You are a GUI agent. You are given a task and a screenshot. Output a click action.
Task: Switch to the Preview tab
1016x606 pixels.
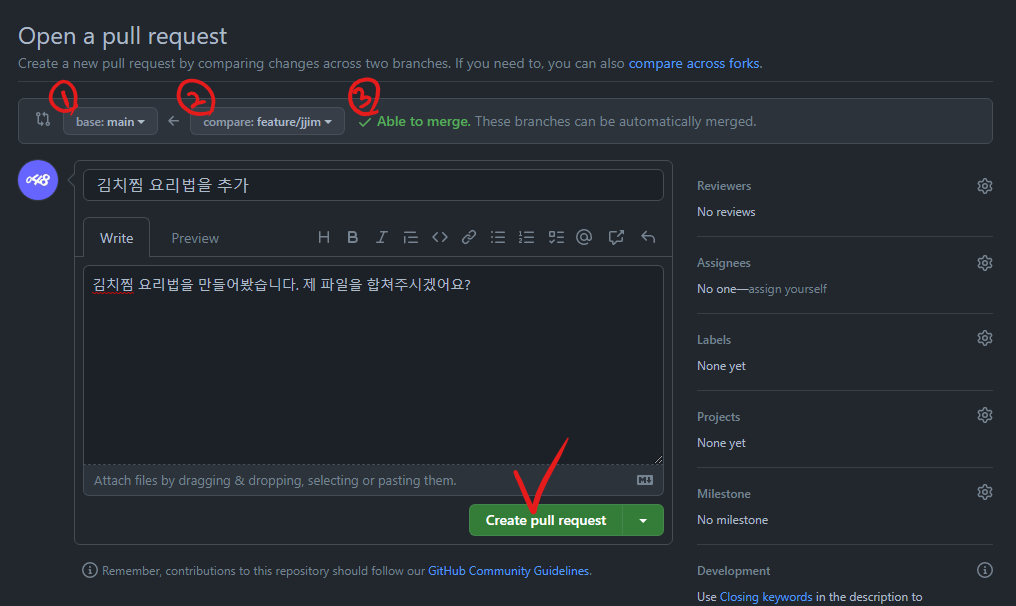pyautogui.click(x=195, y=238)
